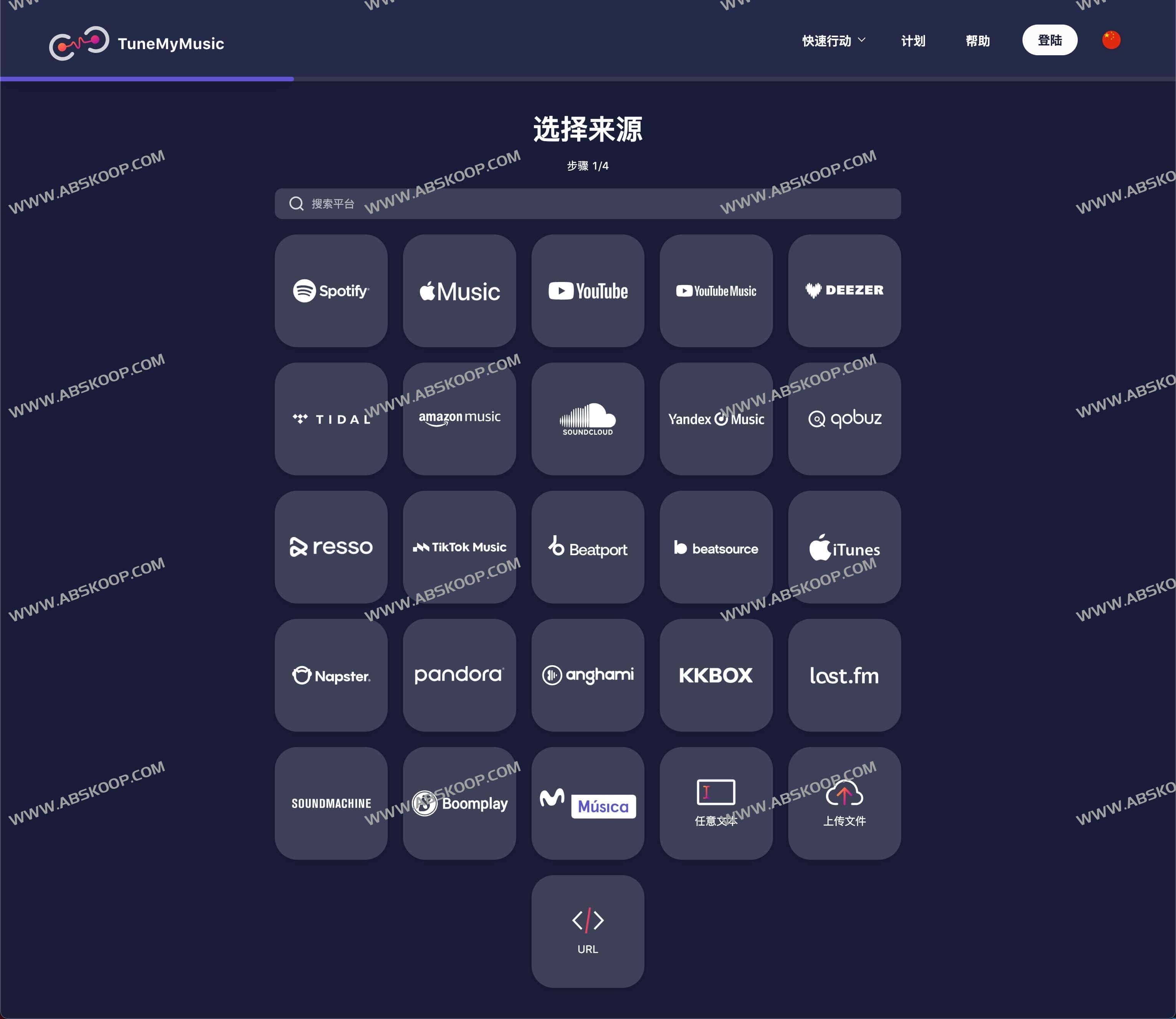Click the magnifier icon in search bar
The width and height of the screenshot is (1176, 1019).
pyautogui.click(x=296, y=204)
